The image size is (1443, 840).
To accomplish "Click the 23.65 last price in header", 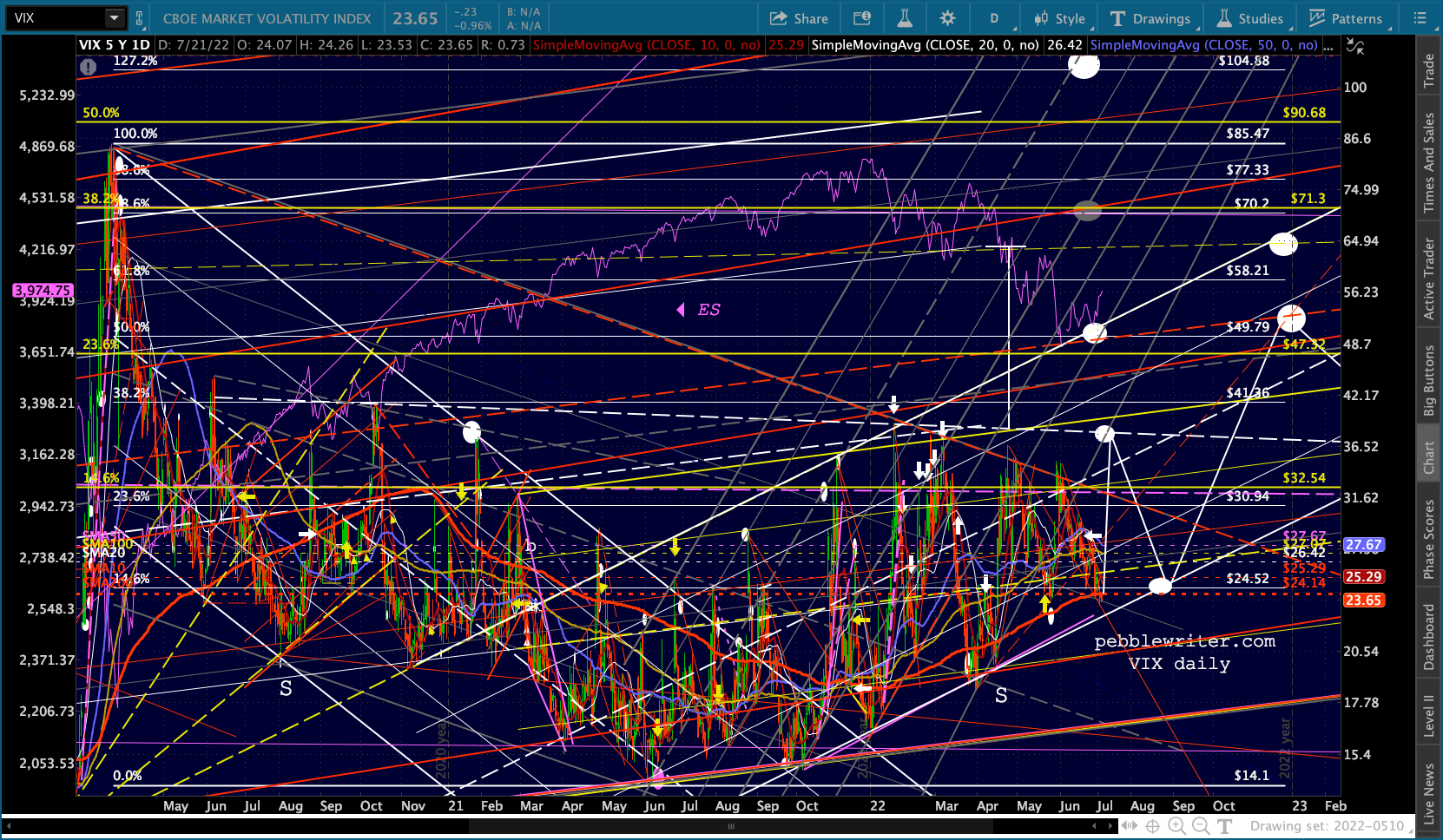I will [415, 18].
